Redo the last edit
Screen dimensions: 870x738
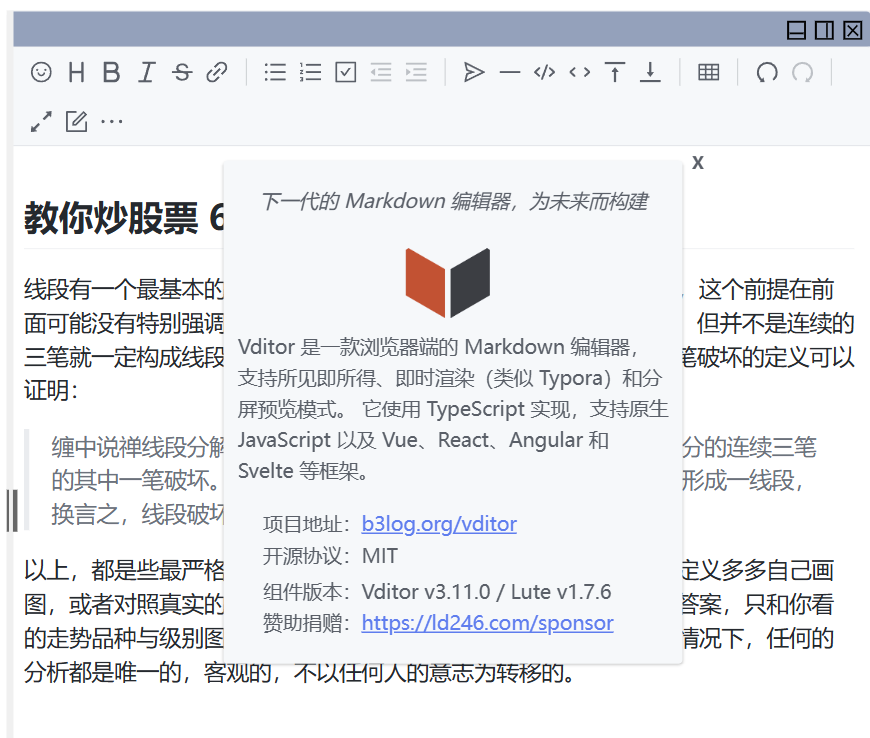[803, 72]
